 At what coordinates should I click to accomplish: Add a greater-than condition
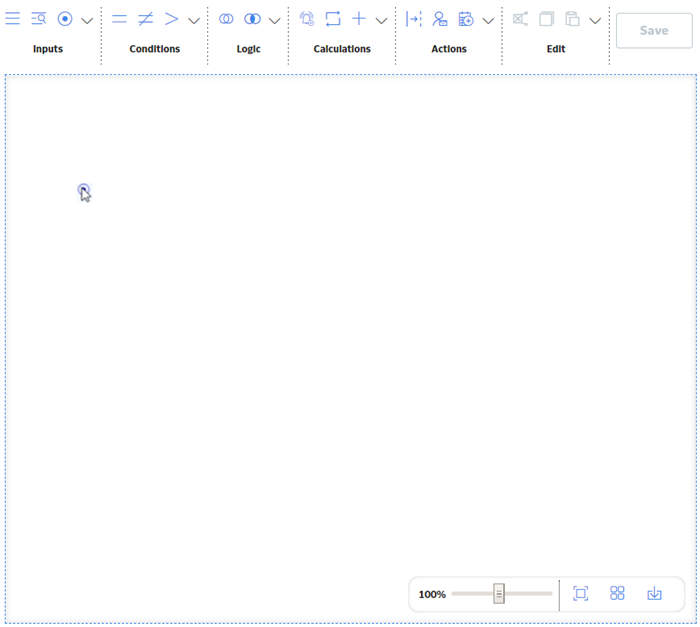171,19
